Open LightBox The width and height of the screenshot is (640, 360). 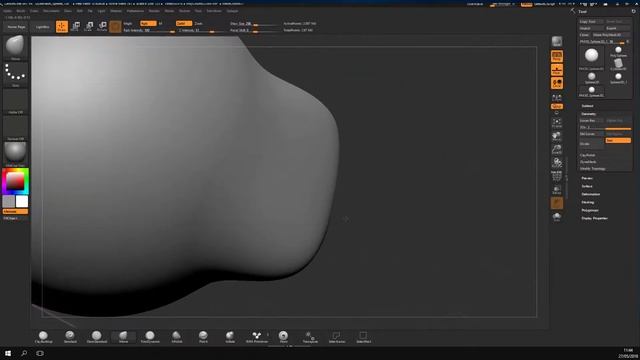pos(42,27)
